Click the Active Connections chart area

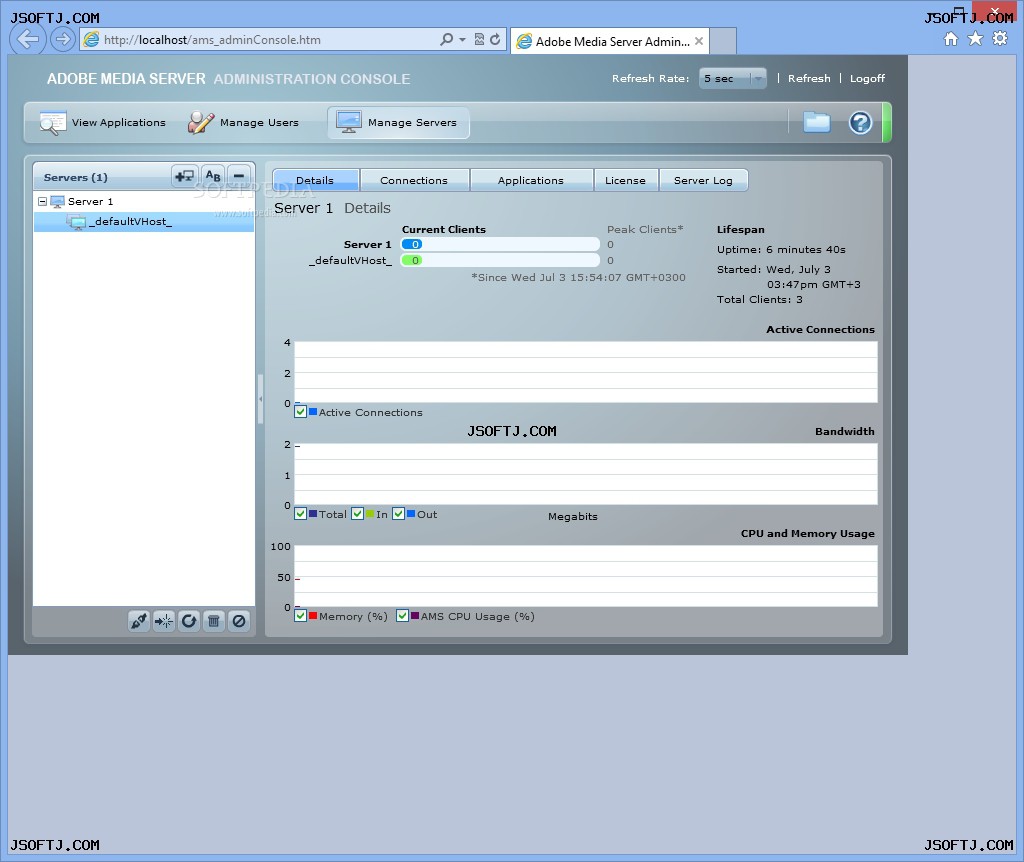(x=586, y=372)
